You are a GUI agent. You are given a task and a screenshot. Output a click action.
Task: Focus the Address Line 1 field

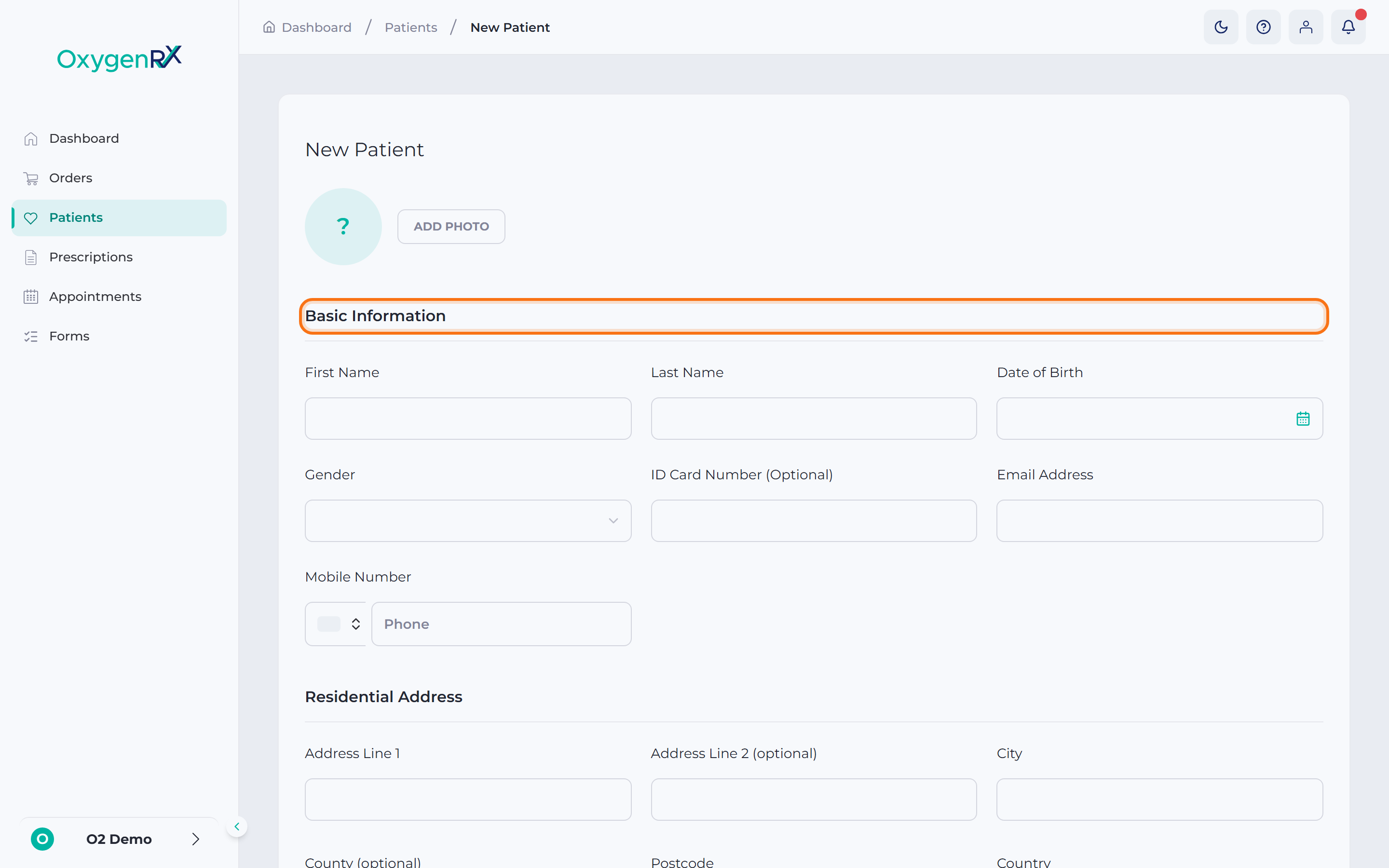pos(468,799)
